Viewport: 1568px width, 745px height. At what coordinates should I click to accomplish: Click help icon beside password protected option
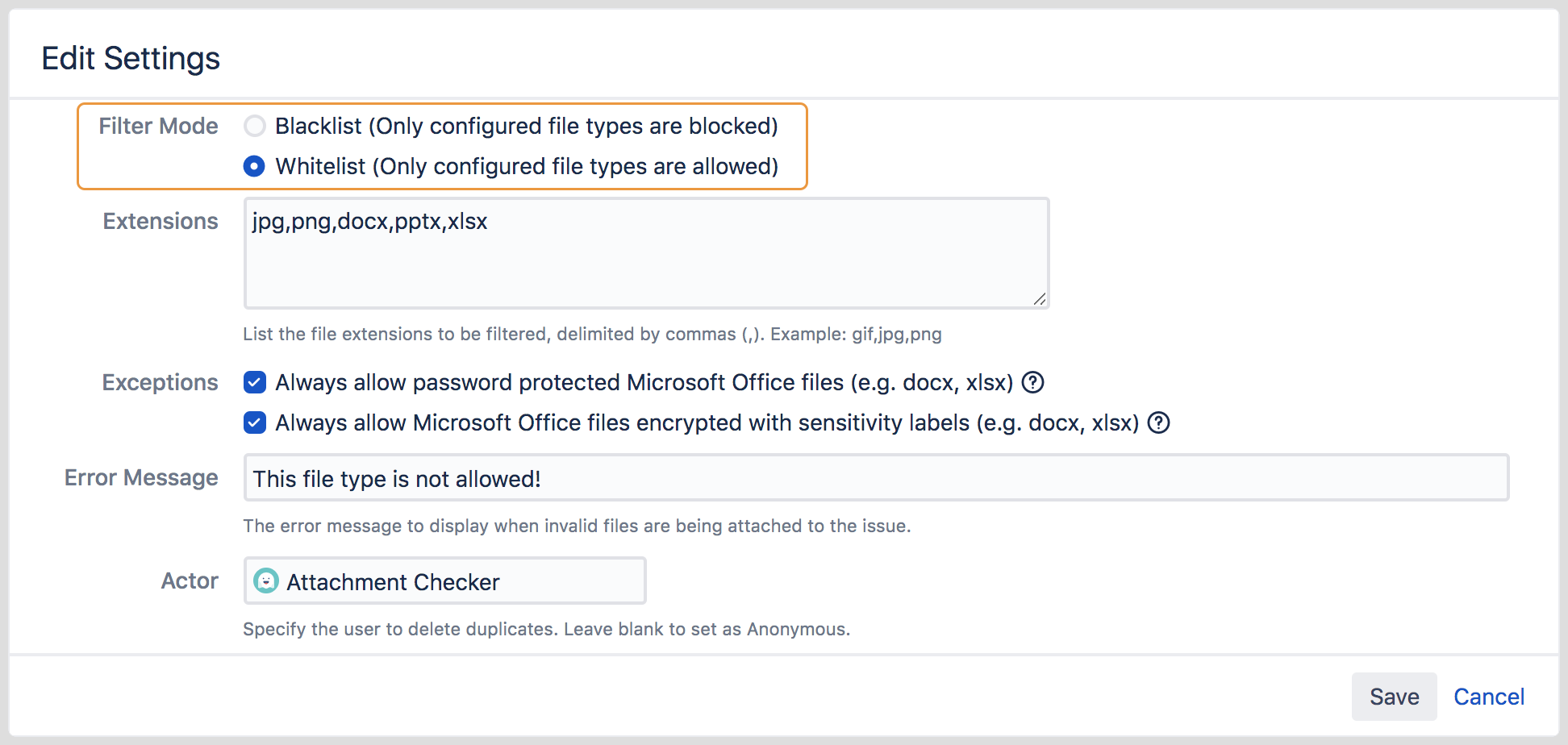[x=1032, y=382]
